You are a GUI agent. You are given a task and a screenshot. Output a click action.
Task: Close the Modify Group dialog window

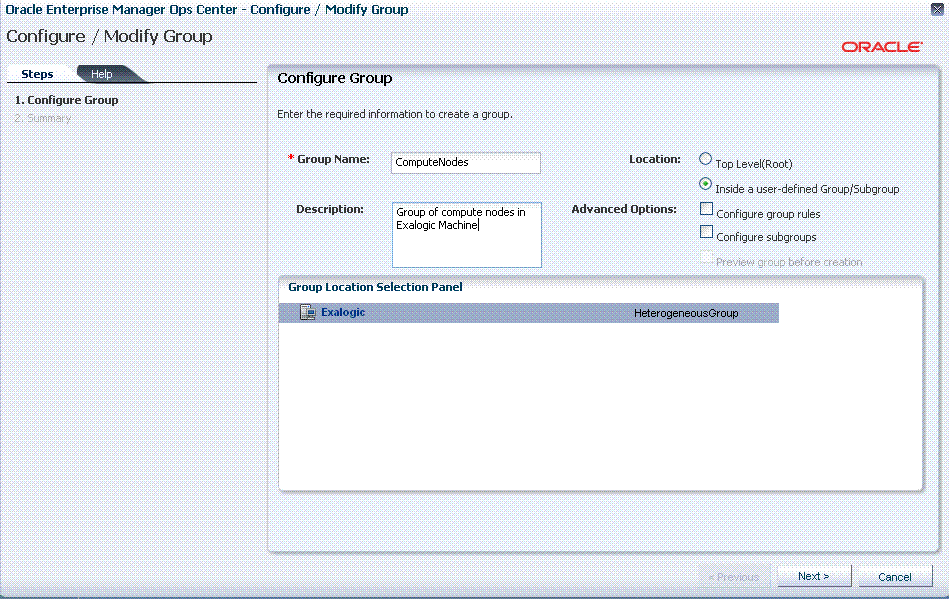[937, 9]
